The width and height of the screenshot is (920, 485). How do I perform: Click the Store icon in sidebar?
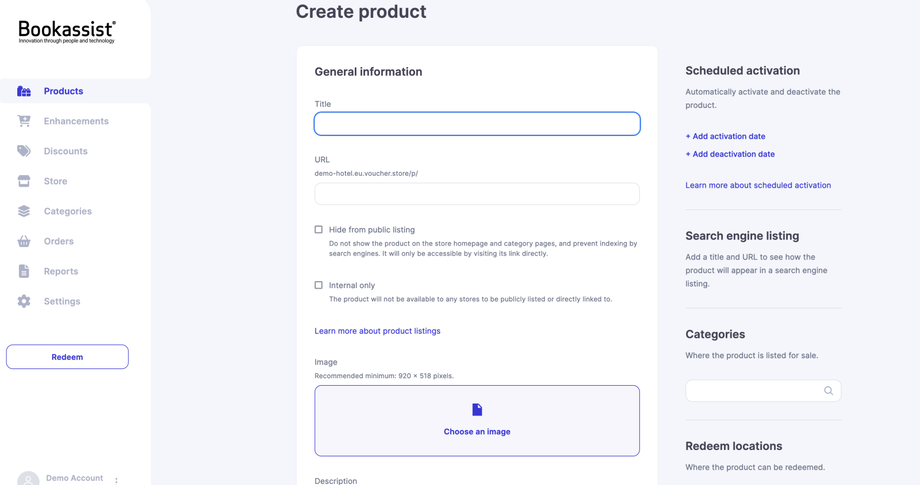24,181
